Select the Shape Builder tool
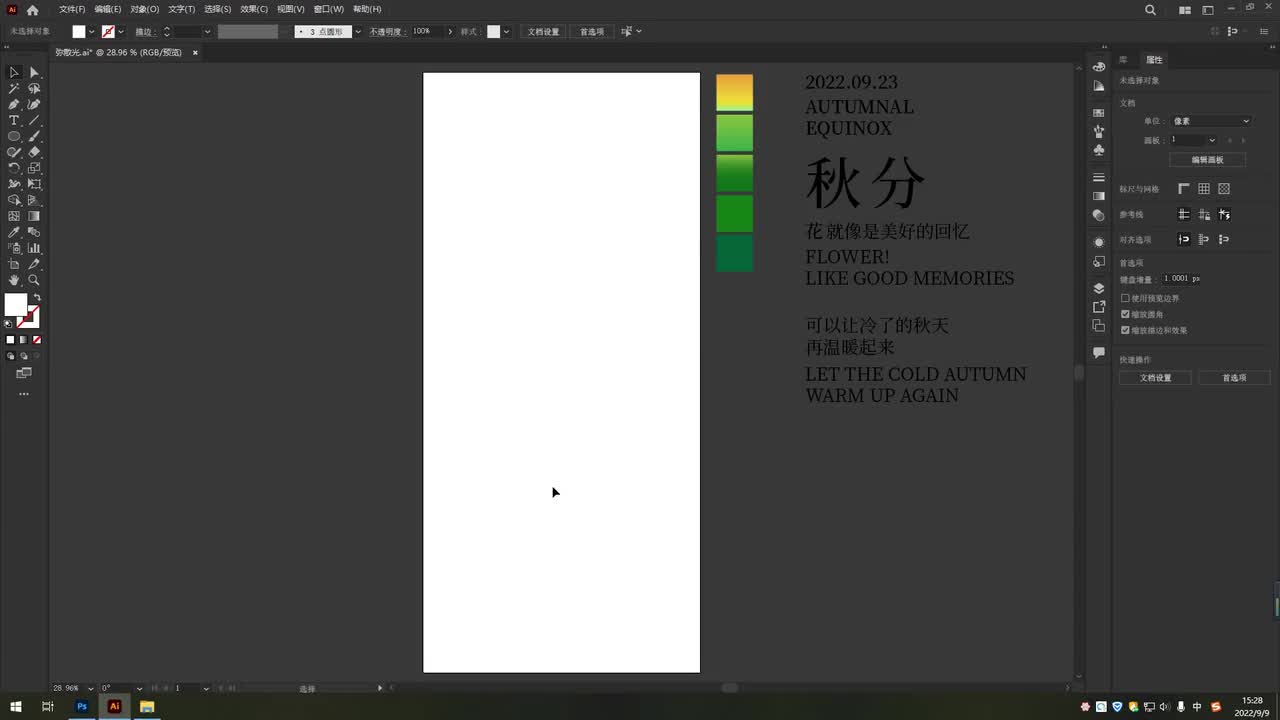 point(14,200)
